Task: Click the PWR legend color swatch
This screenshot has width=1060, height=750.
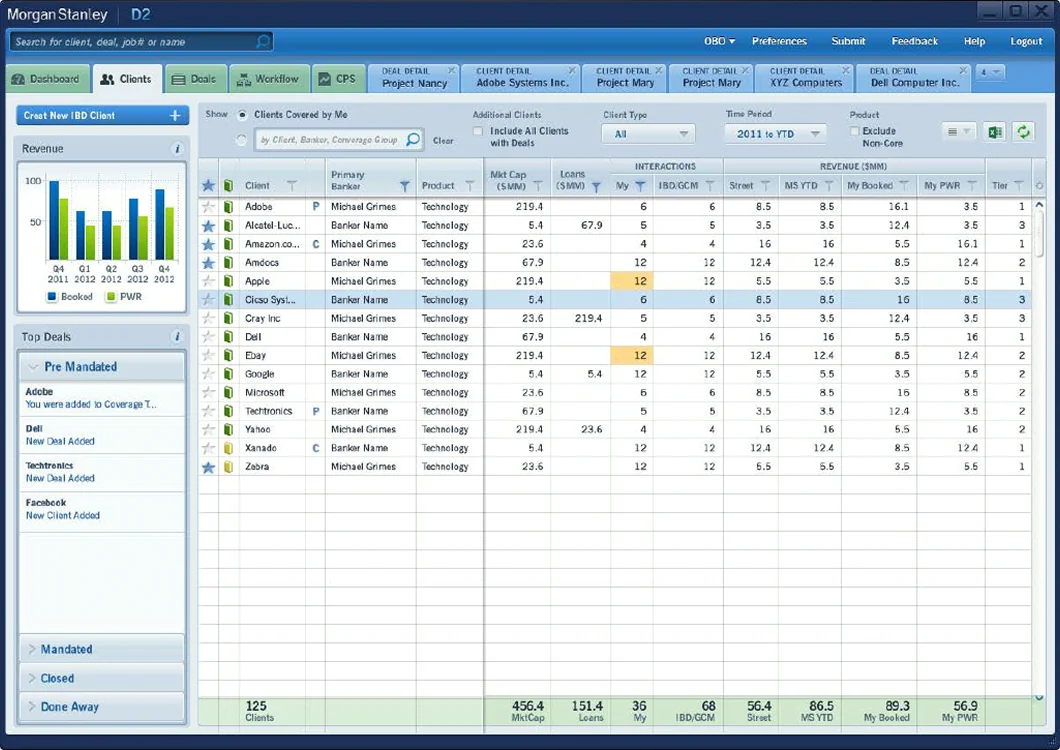Action: coord(111,297)
